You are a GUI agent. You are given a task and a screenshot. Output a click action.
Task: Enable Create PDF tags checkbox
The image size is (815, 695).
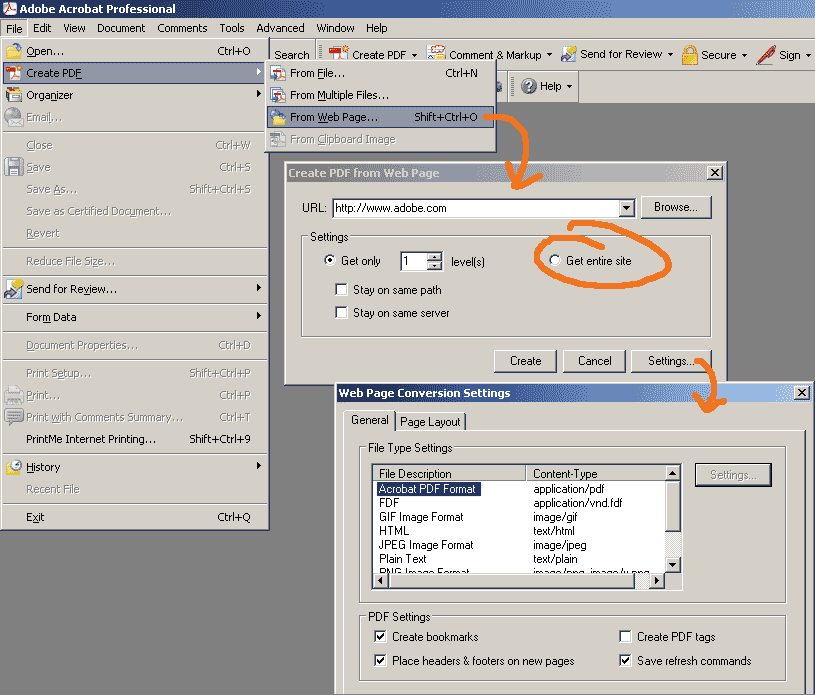[625, 636]
